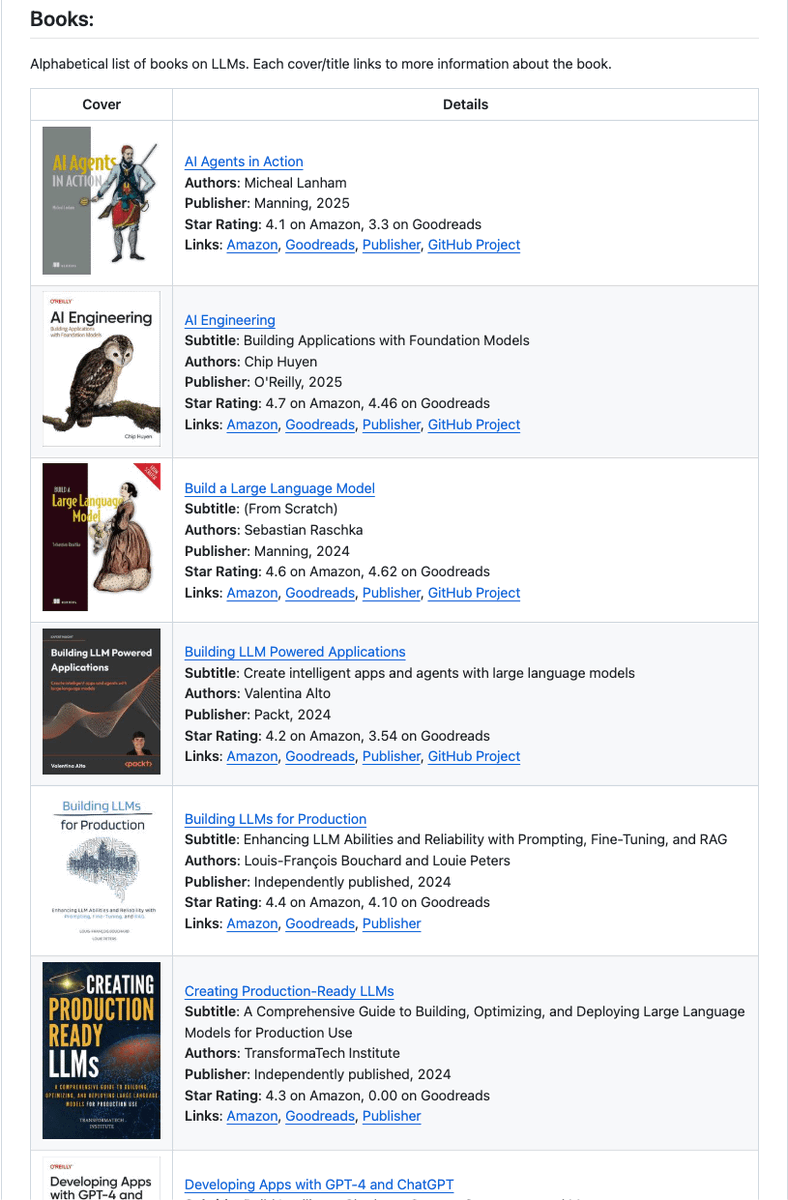Open the Amazon link for AI Agents in Action
The image size is (788, 1200).
(x=252, y=244)
